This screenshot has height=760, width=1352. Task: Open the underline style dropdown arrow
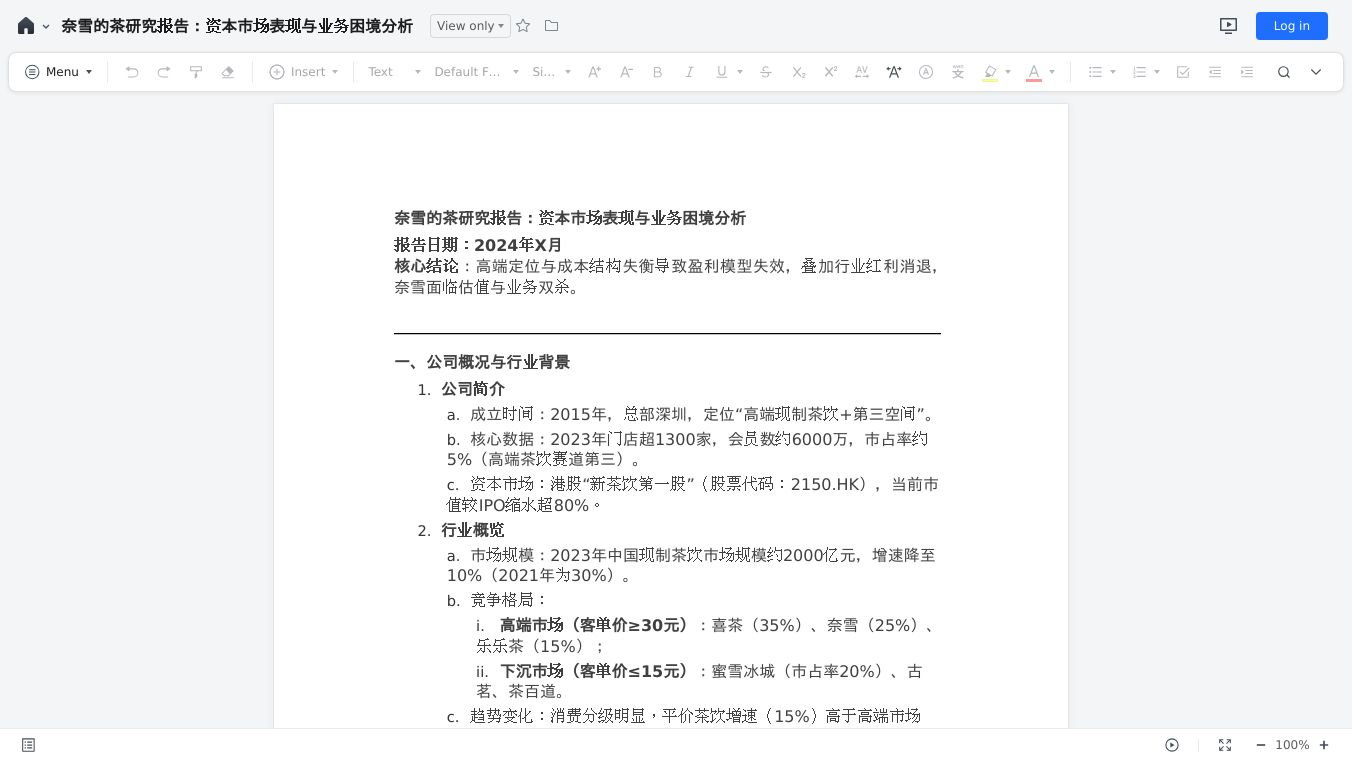(x=740, y=72)
